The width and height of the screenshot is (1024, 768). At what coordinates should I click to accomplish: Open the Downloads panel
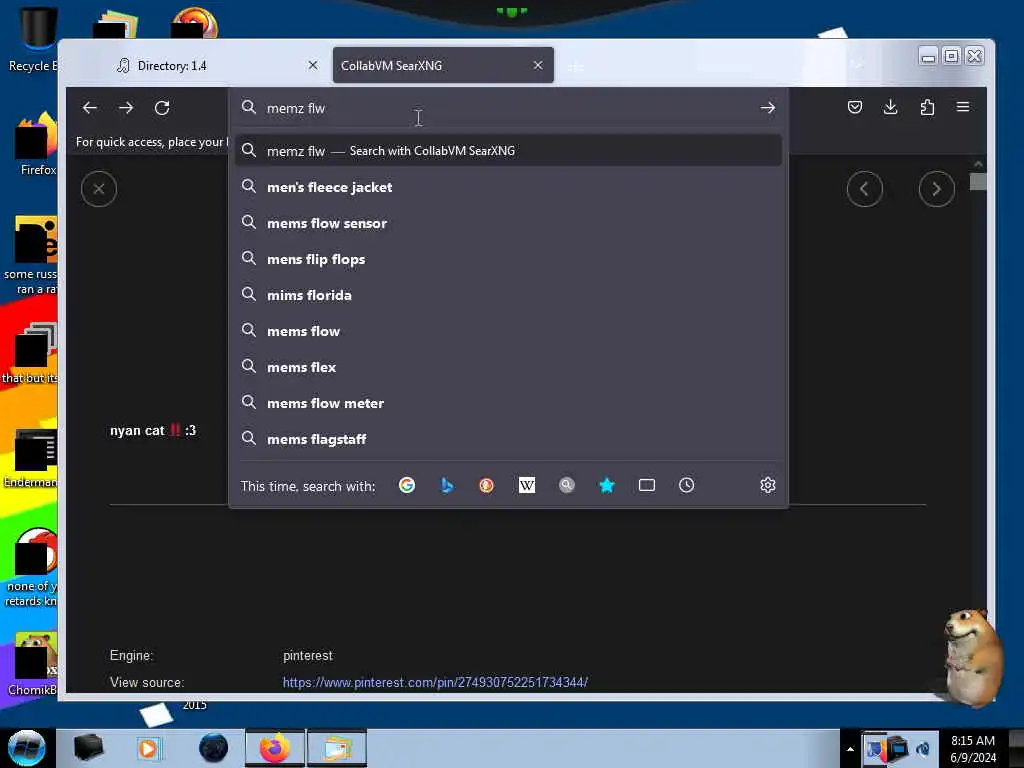pyautogui.click(x=890, y=107)
